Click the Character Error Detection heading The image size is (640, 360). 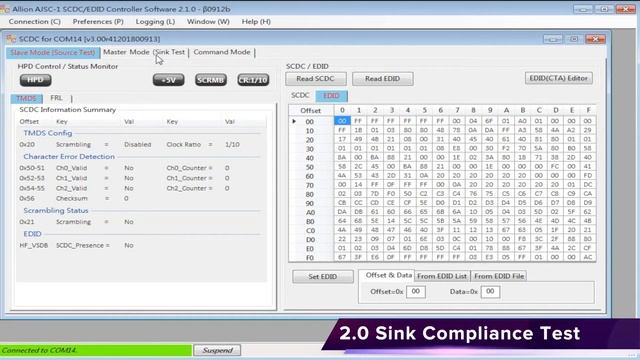[x=69, y=157]
